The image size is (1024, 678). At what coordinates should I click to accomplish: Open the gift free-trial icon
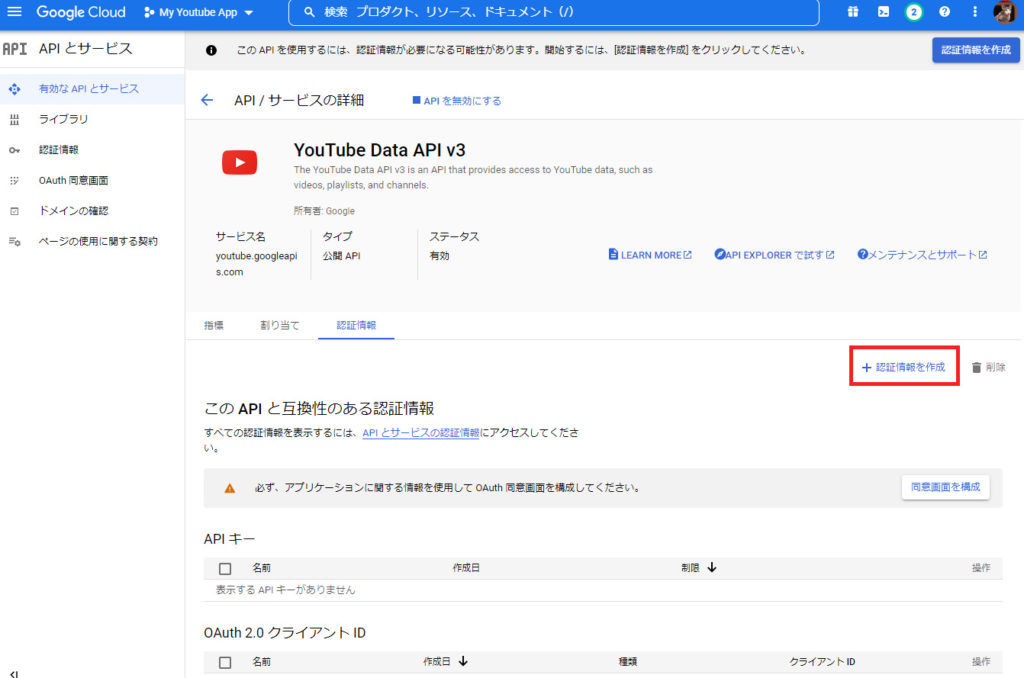point(853,12)
